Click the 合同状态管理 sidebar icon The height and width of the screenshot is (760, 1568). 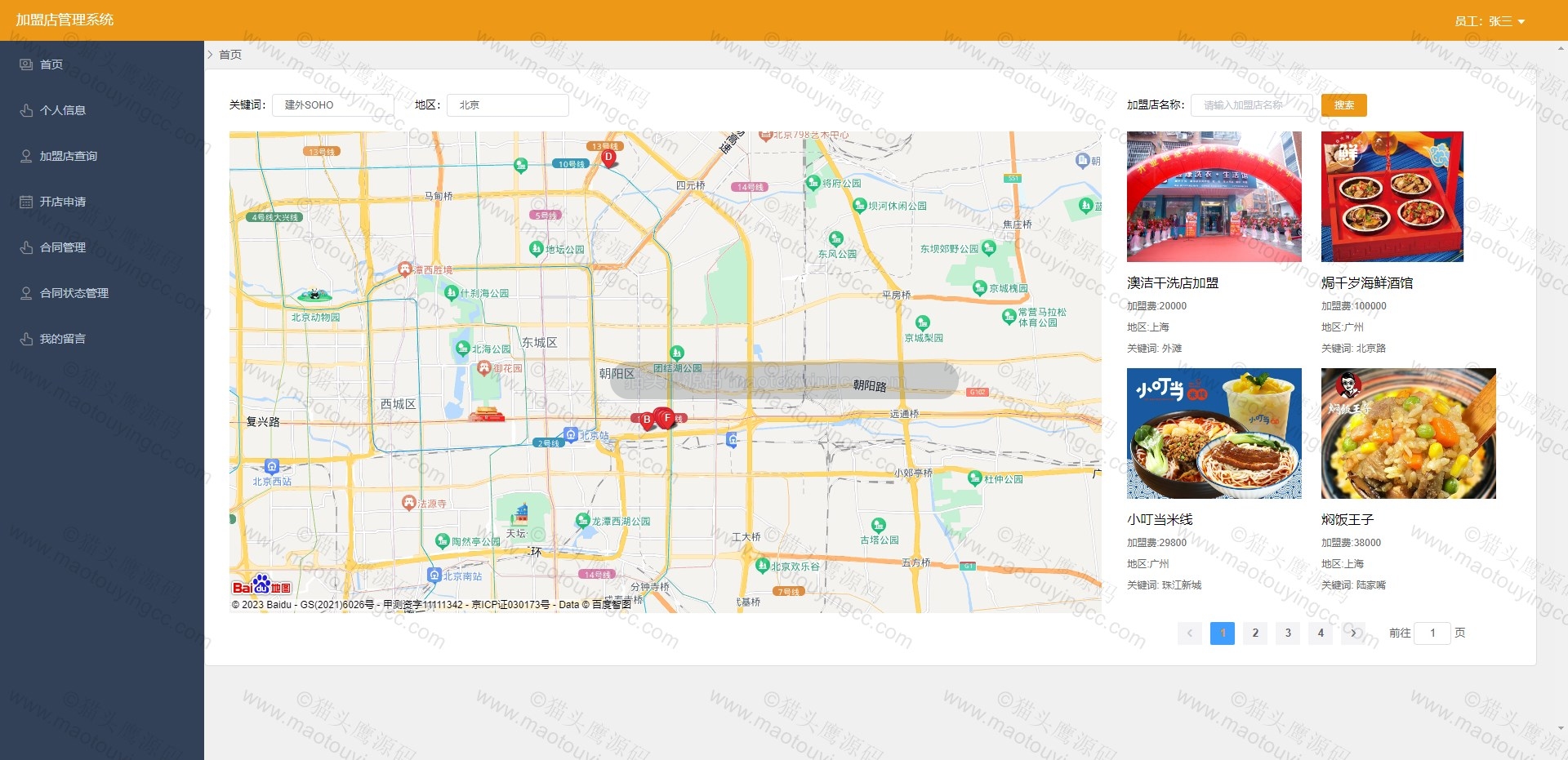(26, 293)
